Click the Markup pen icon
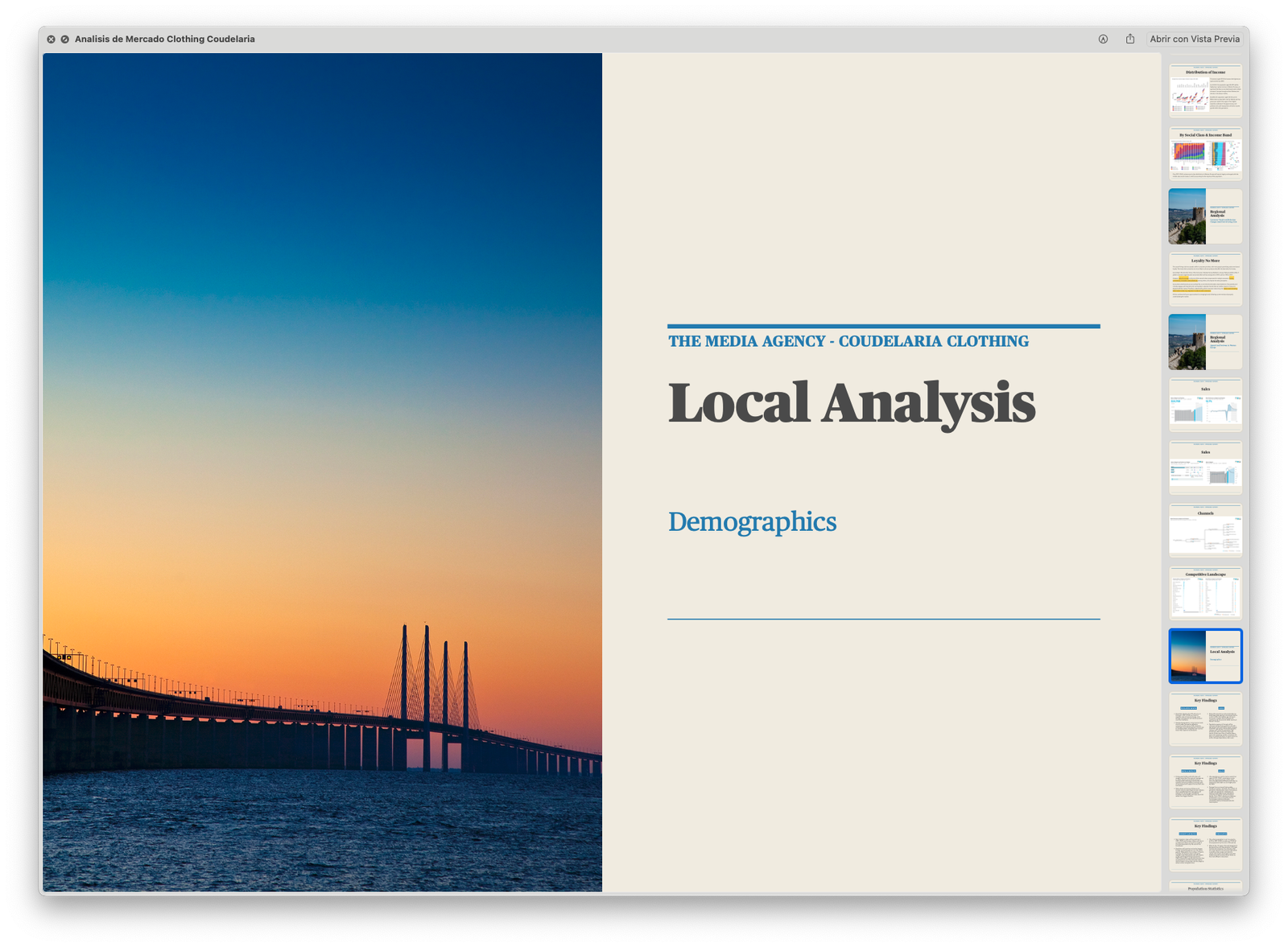Image resolution: width=1288 pixels, height=947 pixels. pyautogui.click(x=1103, y=39)
